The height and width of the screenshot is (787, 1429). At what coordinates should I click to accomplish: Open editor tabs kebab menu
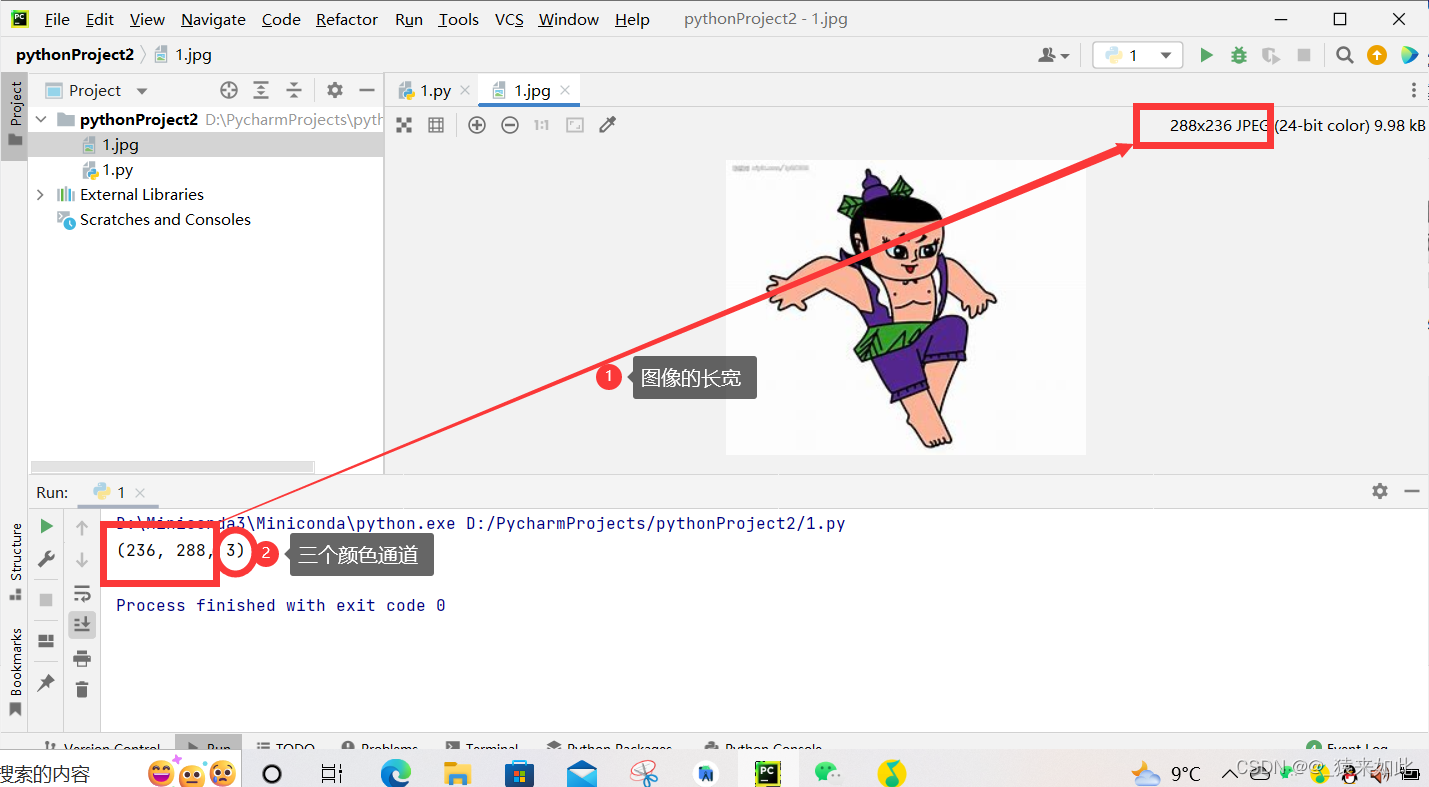[1414, 90]
